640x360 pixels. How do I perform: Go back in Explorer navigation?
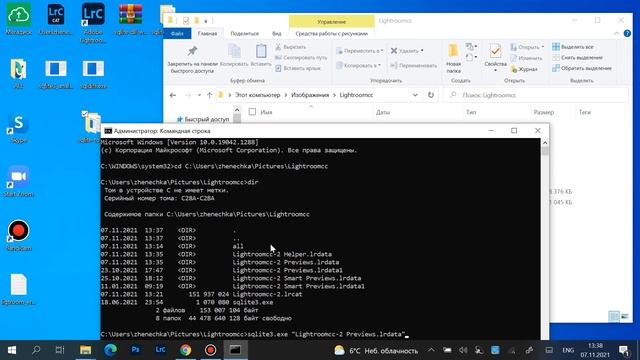(173, 95)
